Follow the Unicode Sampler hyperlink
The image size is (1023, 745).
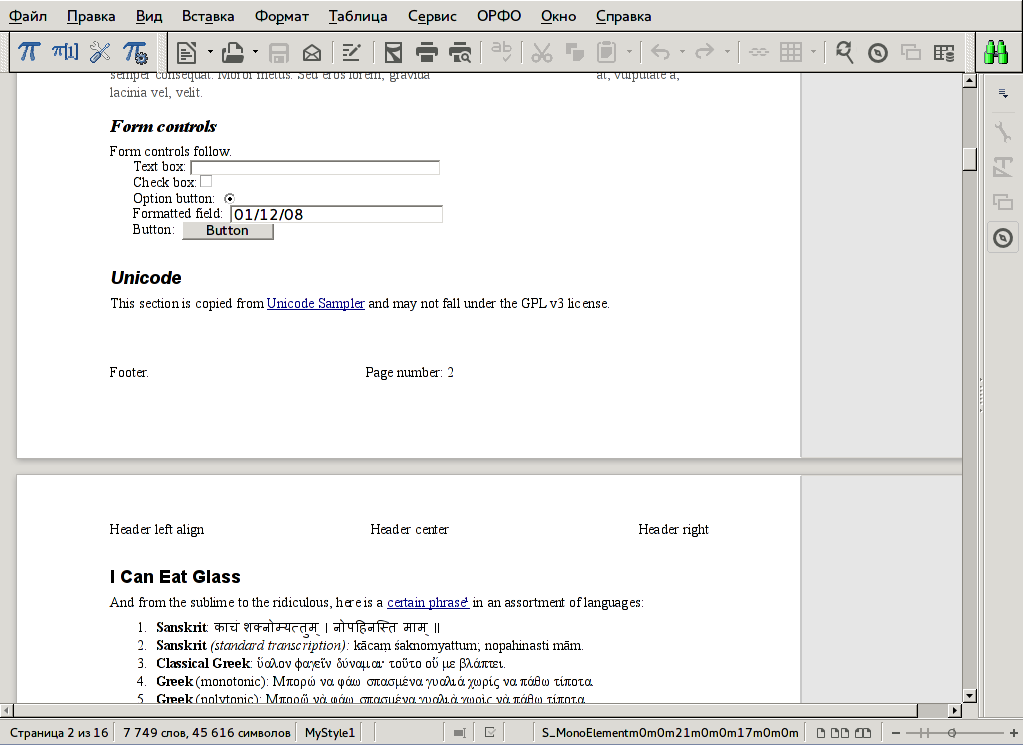point(316,303)
